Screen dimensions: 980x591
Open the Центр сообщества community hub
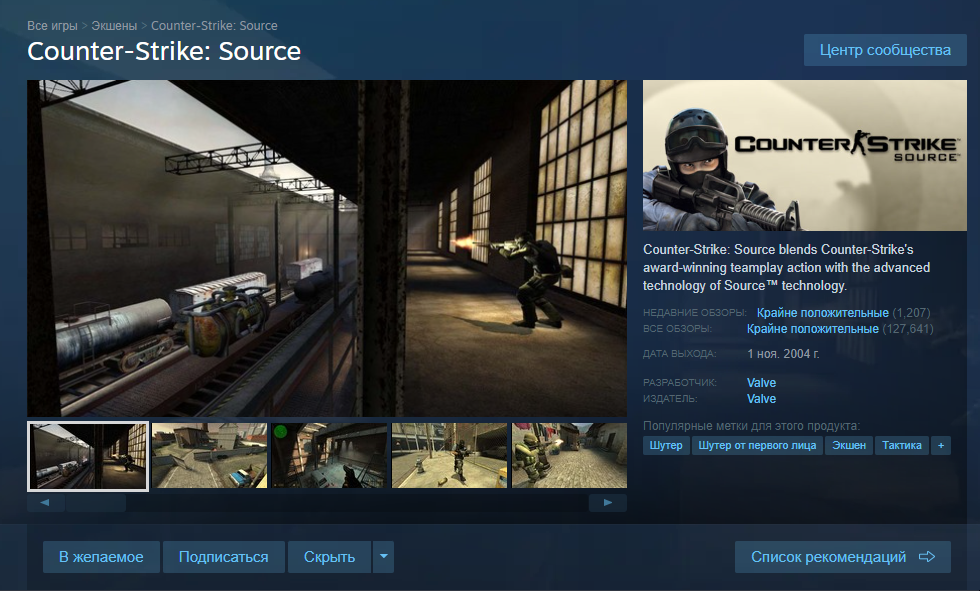(x=885, y=50)
